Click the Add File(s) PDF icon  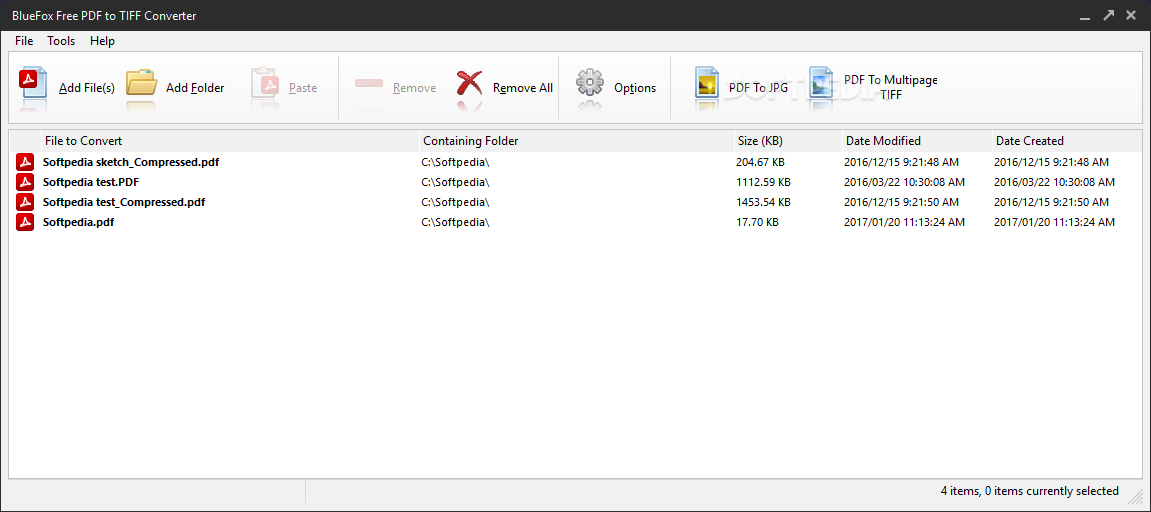(x=32, y=84)
